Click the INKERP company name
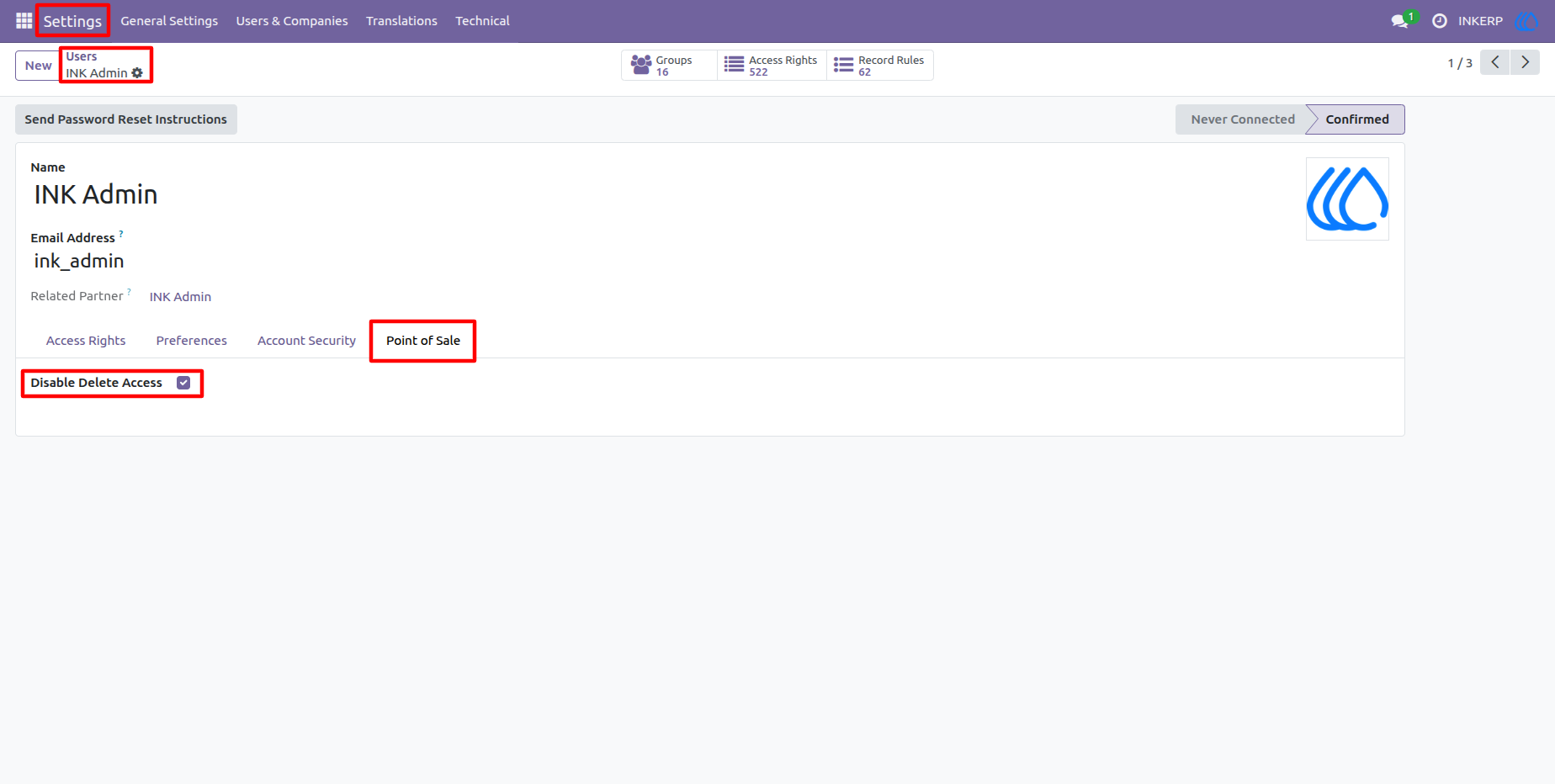1555x784 pixels. tap(1480, 21)
